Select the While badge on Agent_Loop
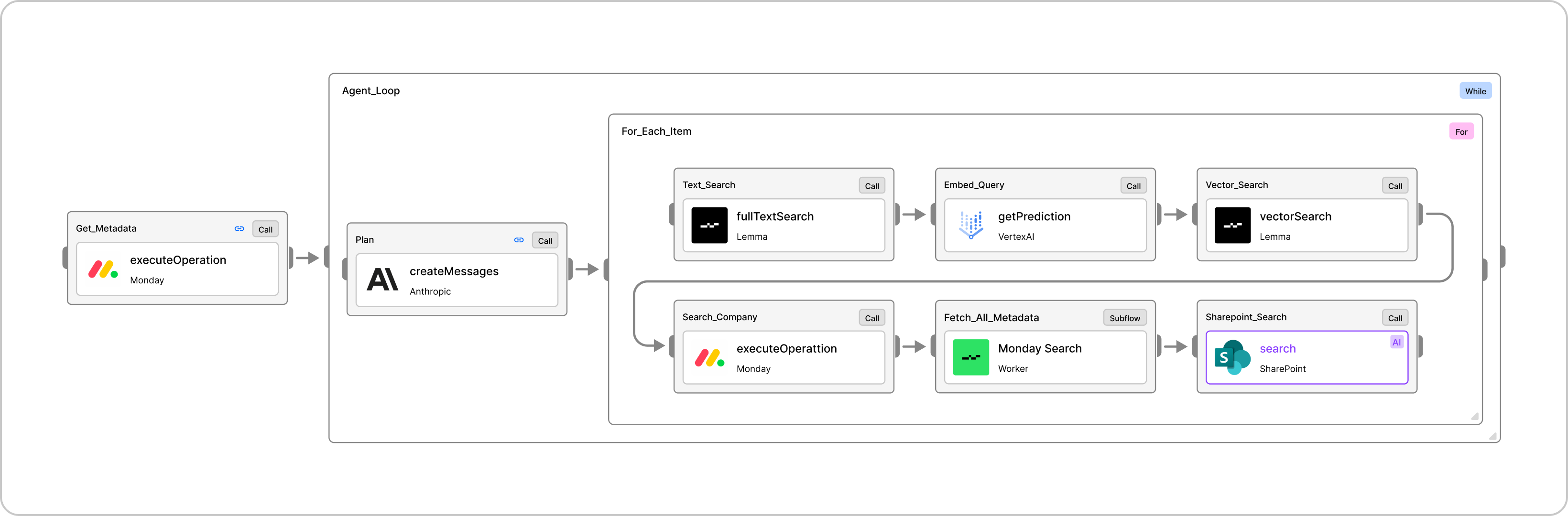Image resolution: width=1568 pixels, height=516 pixels. coord(1476,90)
